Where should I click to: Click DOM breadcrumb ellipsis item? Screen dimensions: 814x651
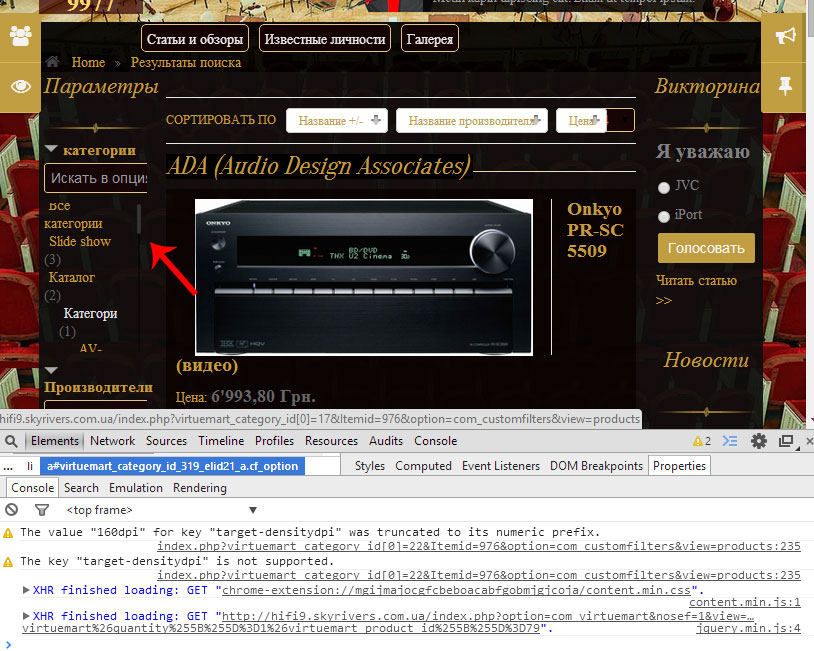click(x=8, y=466)
